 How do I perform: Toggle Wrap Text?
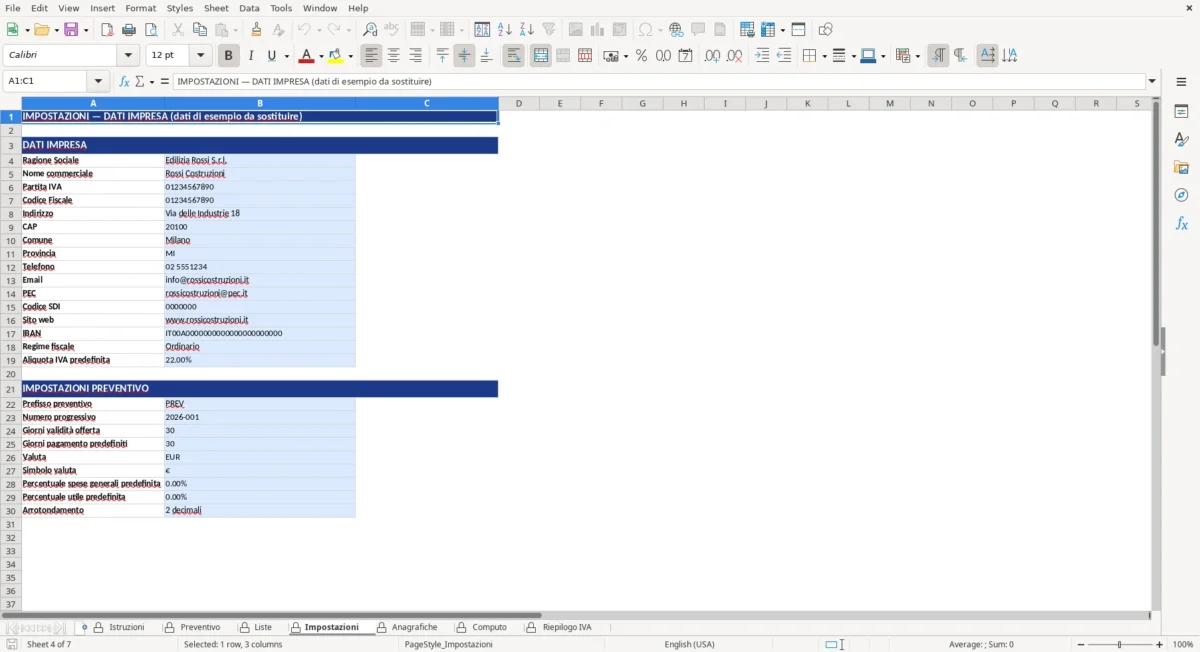513,56
